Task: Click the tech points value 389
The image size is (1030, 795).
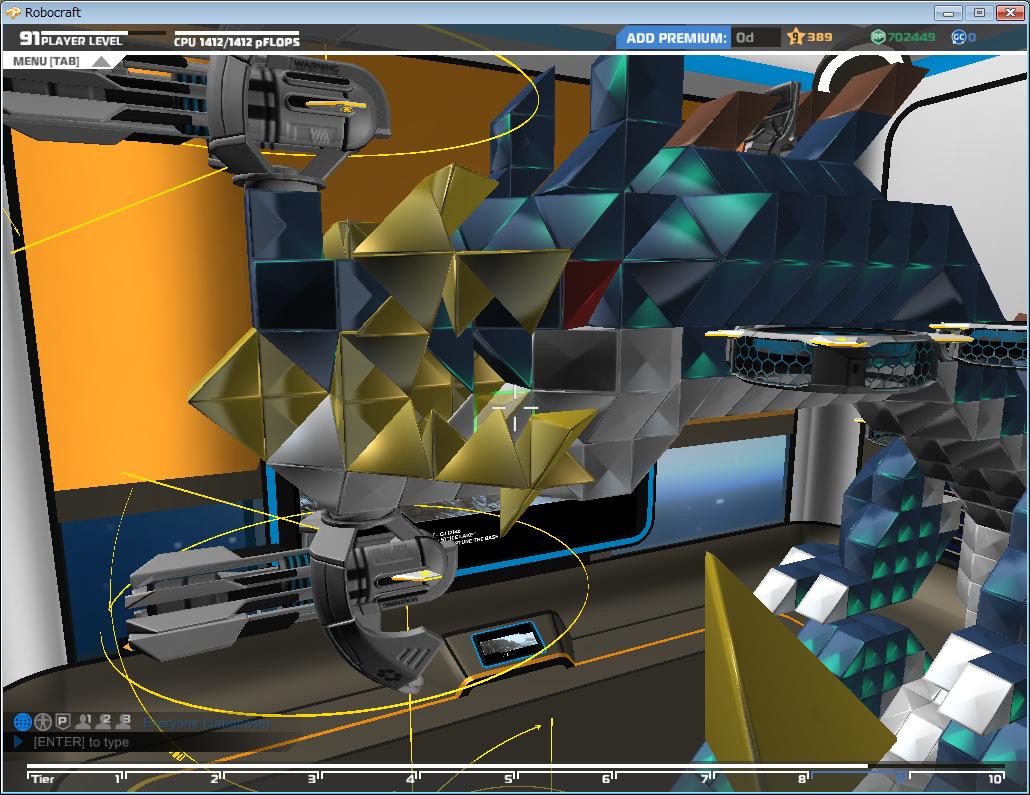Action: [819, 37]
